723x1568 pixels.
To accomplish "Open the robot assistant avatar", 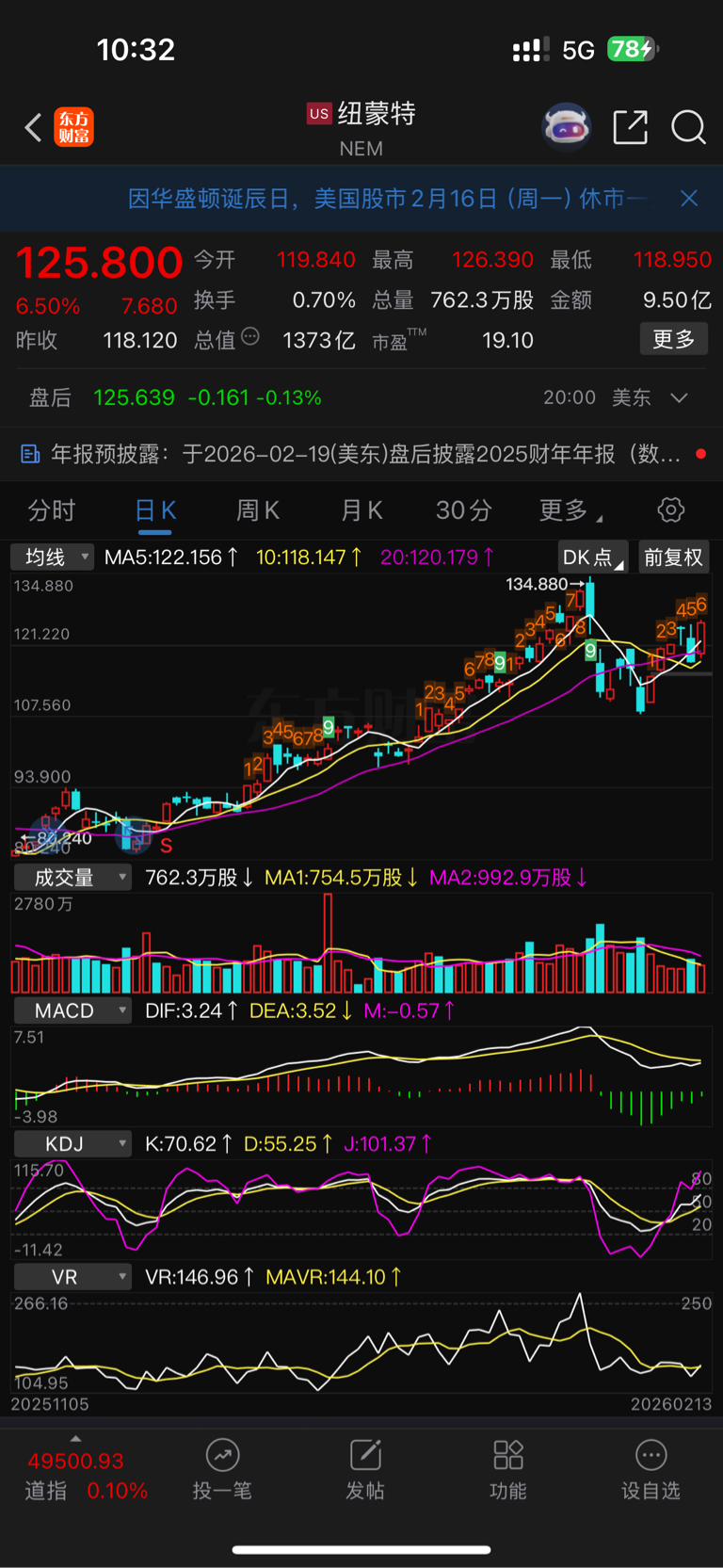I will pyautogui.click(x=566, y=126).
